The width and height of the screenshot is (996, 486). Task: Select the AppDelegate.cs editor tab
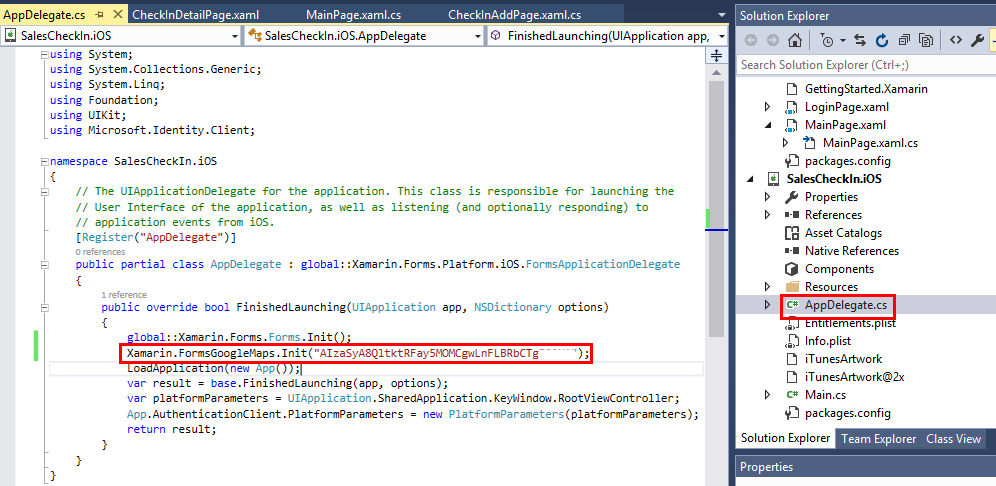pyautogui.click(x=44, y=14)
